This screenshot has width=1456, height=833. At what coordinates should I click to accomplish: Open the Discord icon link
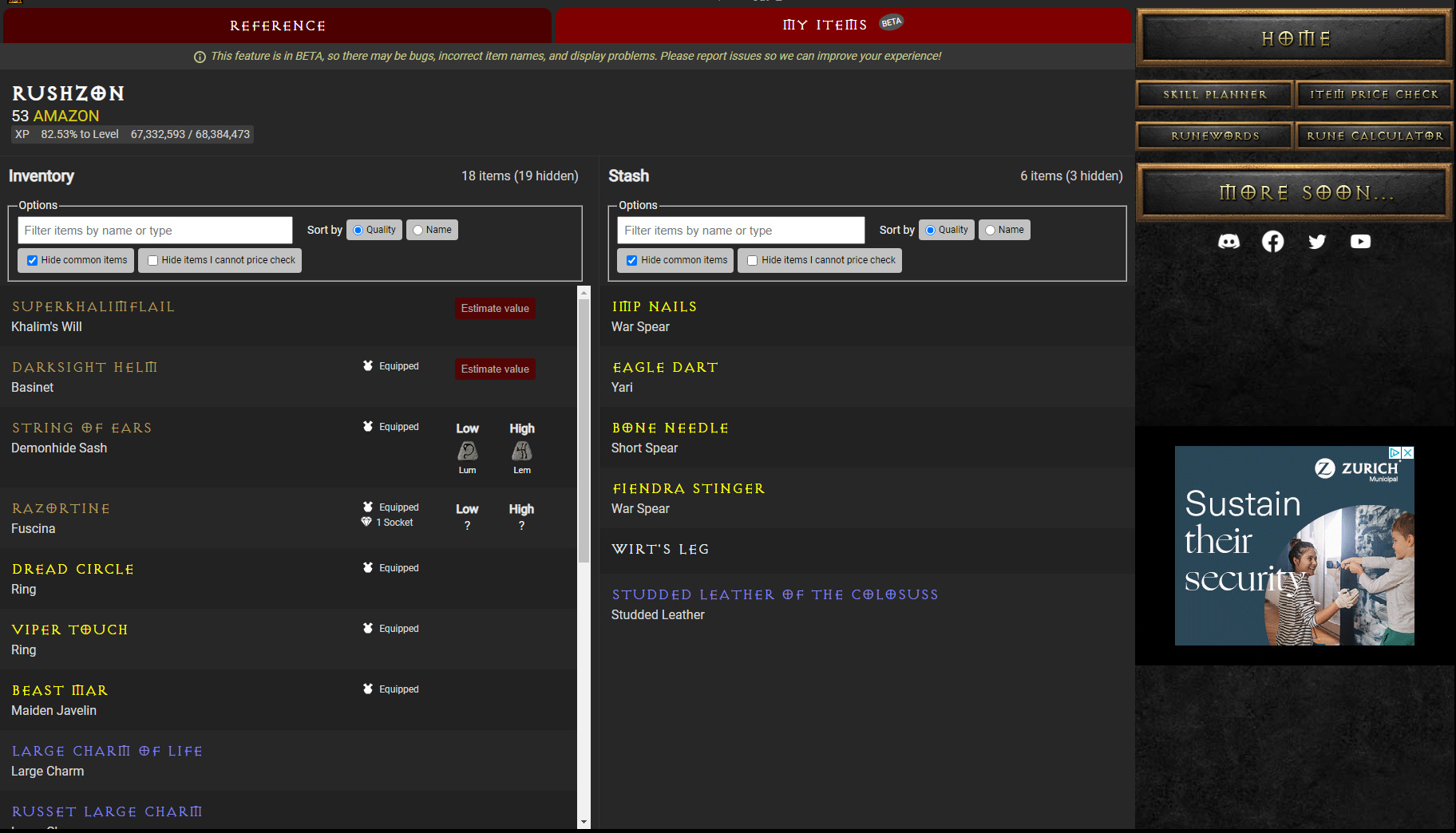[1229, 242]
